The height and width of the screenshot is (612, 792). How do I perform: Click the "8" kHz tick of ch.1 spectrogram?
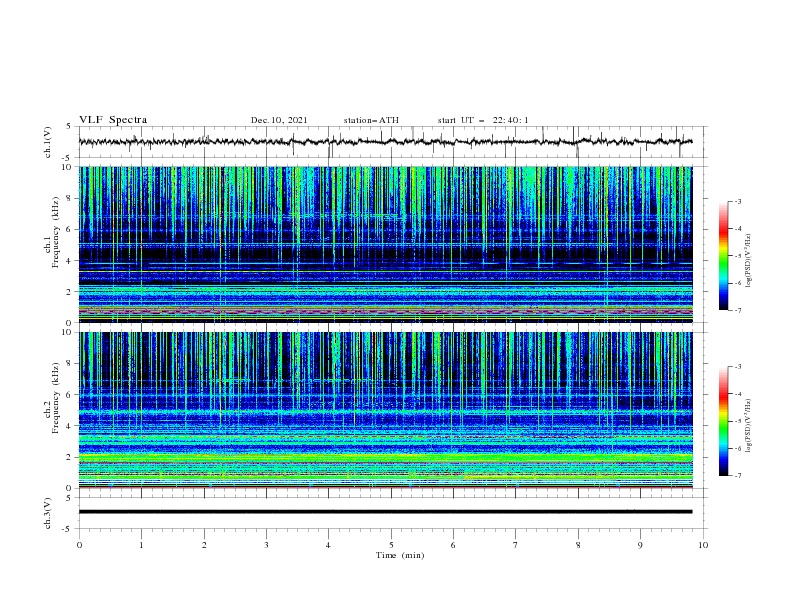(x=70, y=198)
